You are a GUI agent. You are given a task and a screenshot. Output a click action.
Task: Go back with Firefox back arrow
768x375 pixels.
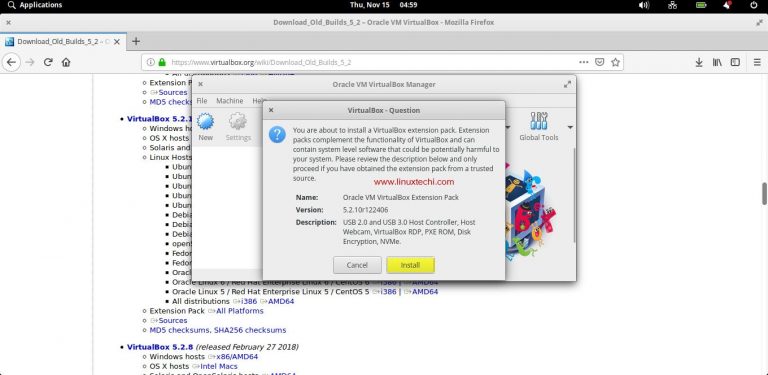pos(12,62)
